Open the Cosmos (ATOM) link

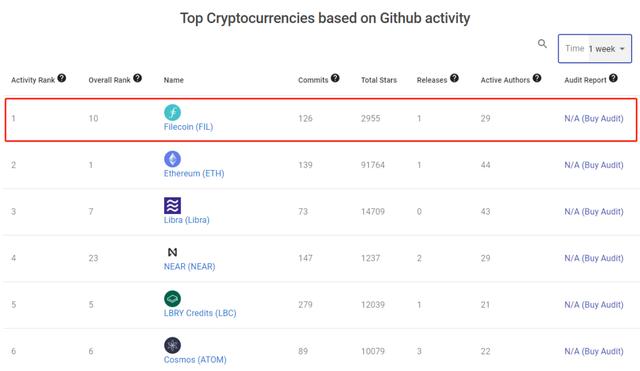point(195,360)
